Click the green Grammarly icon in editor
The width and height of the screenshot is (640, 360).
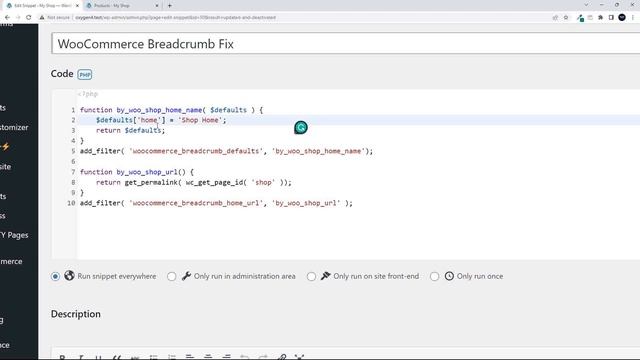[x=301, y=128]
